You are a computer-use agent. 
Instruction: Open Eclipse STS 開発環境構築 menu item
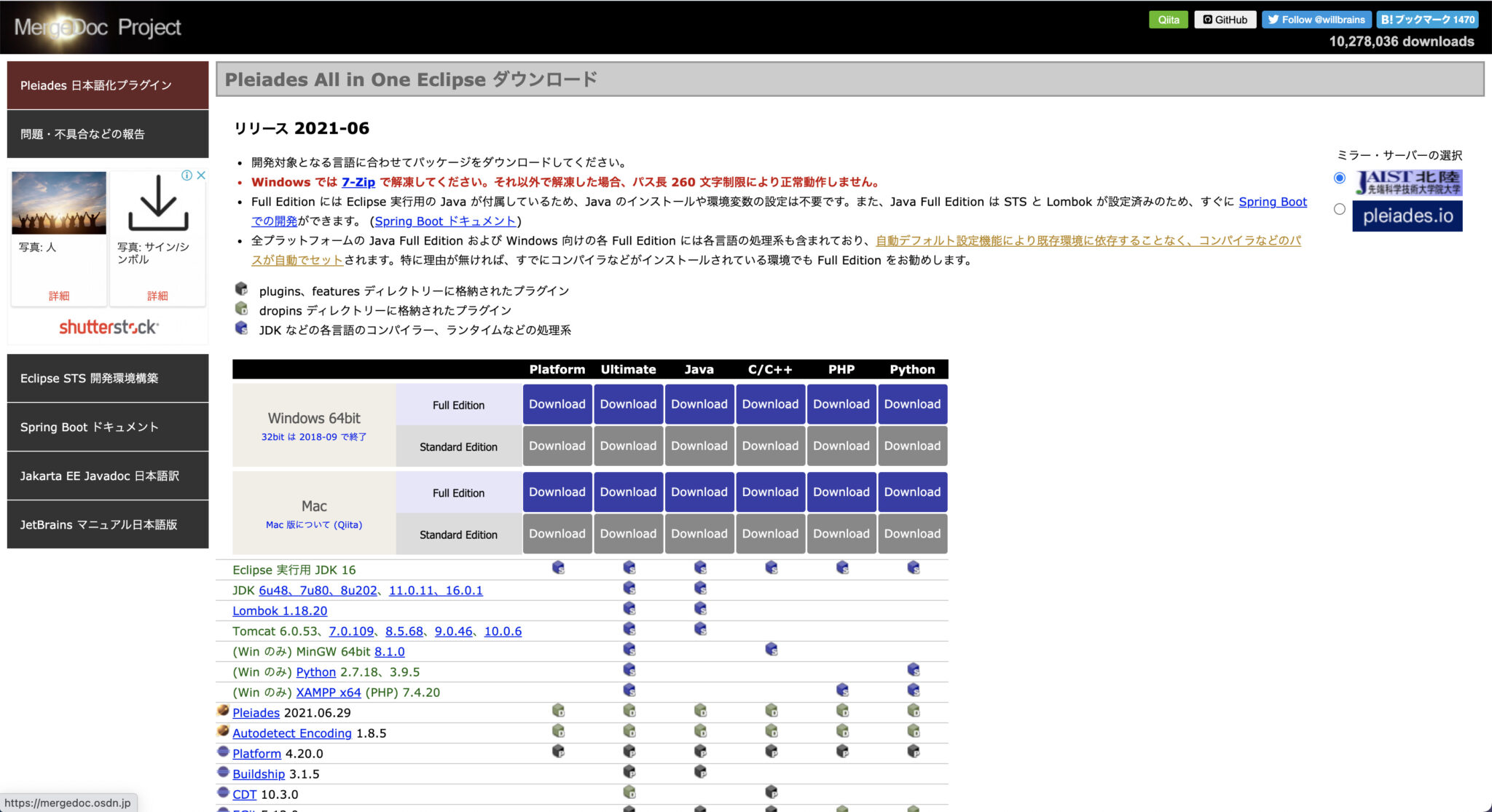(x=108, y=378)
